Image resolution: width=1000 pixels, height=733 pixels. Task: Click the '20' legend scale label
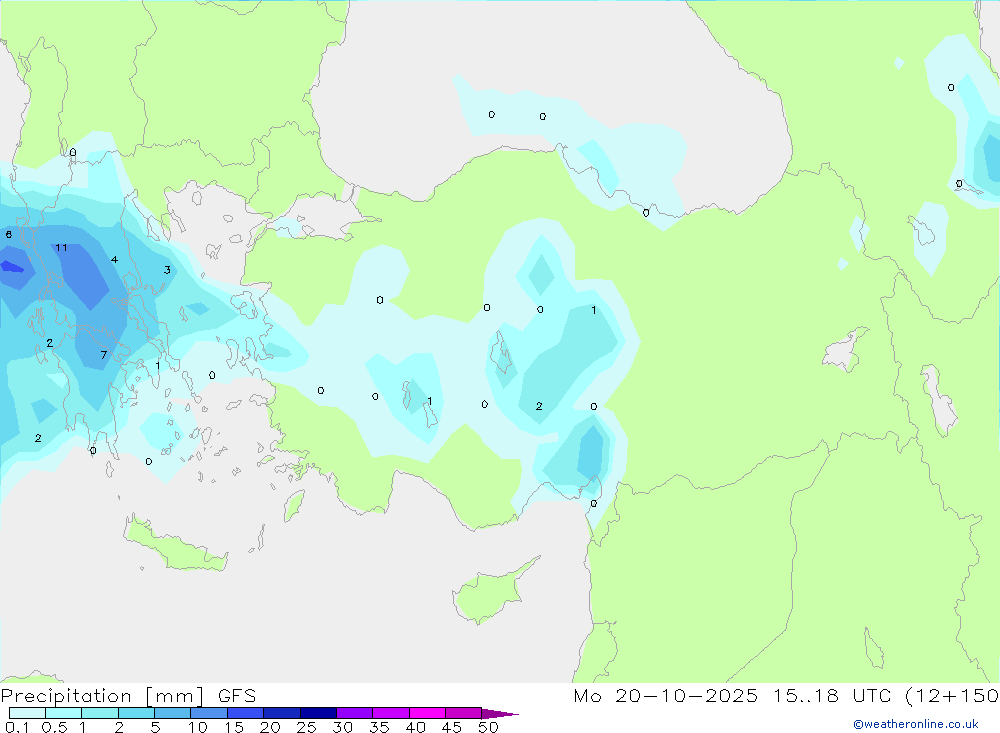tap(270, 727)
